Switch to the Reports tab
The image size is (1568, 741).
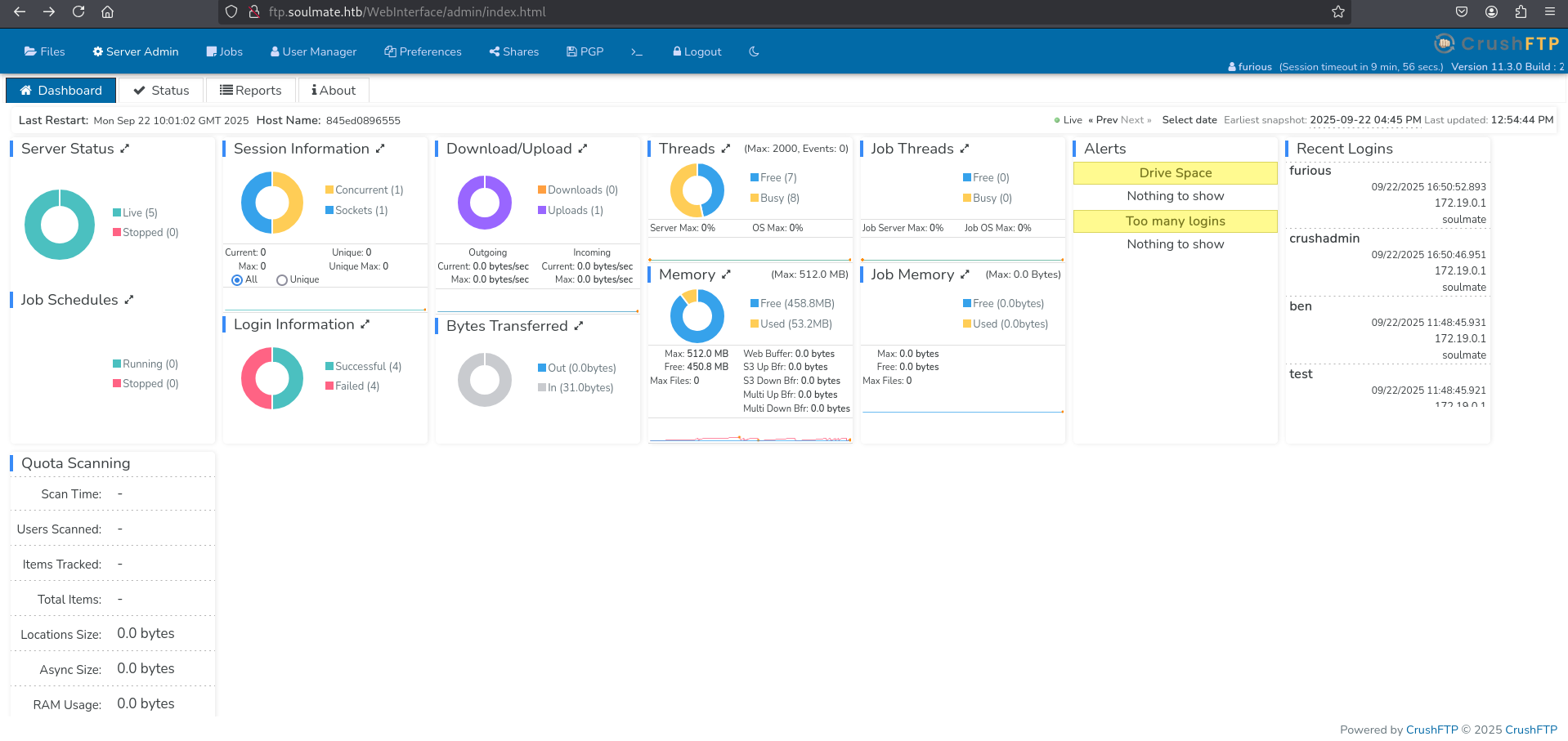coord(251,91)
